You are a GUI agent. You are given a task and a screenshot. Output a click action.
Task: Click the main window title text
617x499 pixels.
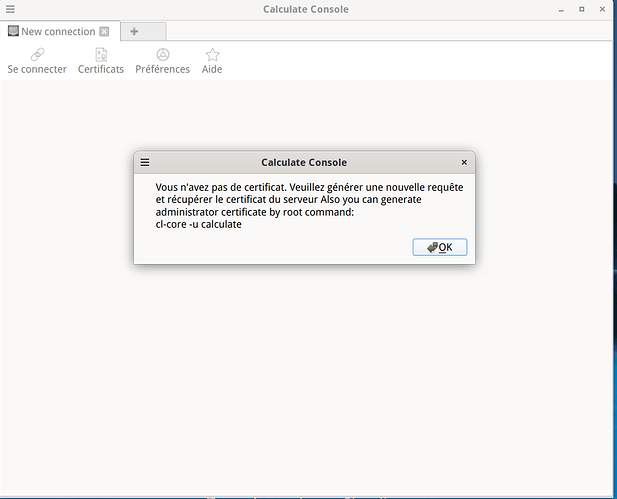pos(306,10)
